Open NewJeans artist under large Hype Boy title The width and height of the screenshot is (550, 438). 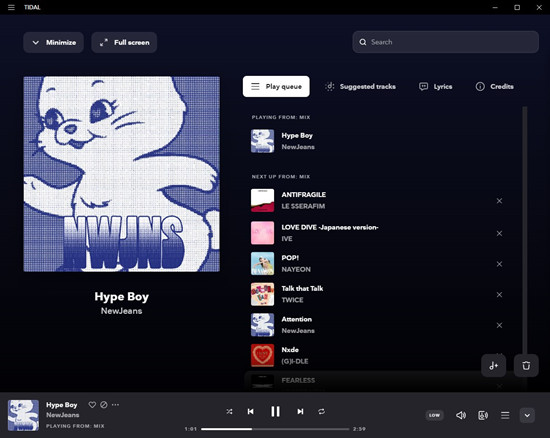click(121, 311)
